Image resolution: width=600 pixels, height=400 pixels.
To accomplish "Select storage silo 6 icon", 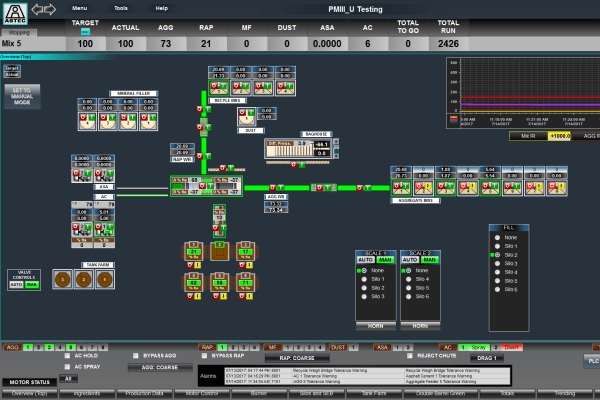I will [245, 282].
